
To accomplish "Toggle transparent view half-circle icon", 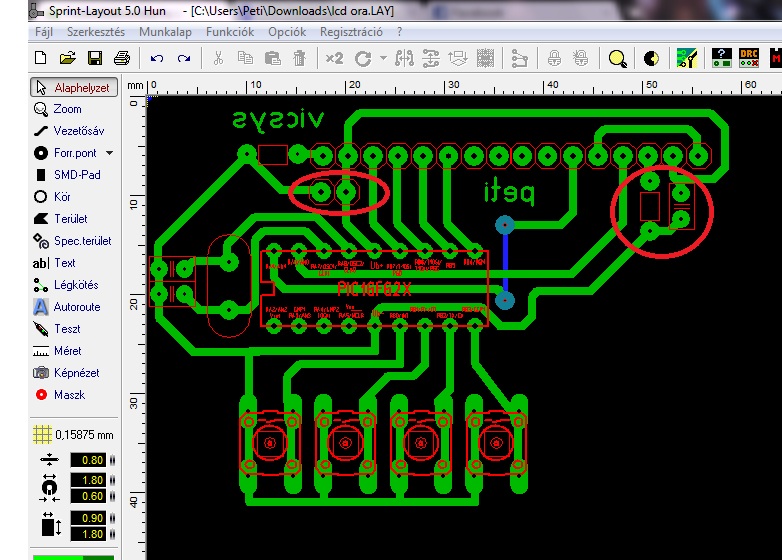I will [x=651, y=59].
